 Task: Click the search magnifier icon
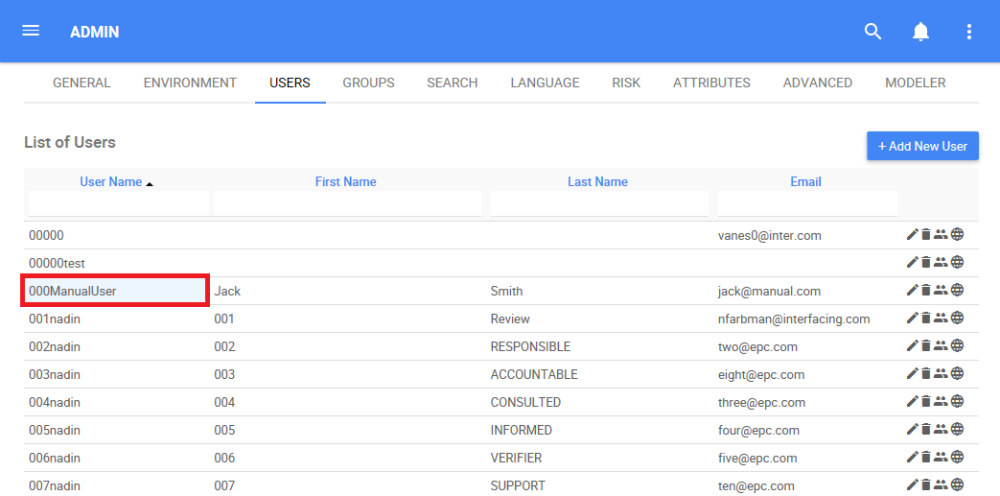click(873, 32)
